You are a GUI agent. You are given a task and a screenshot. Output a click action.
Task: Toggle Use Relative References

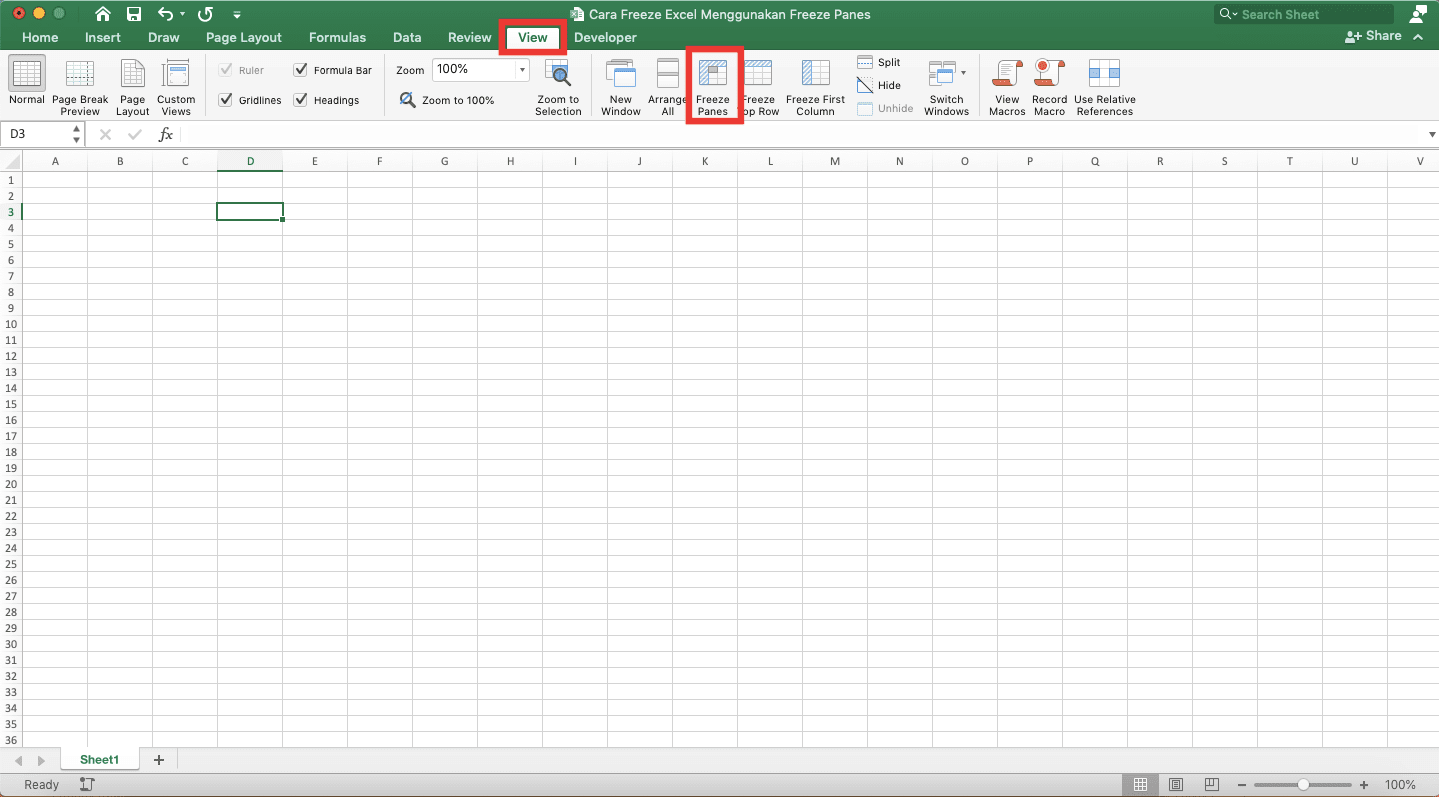1105,88
